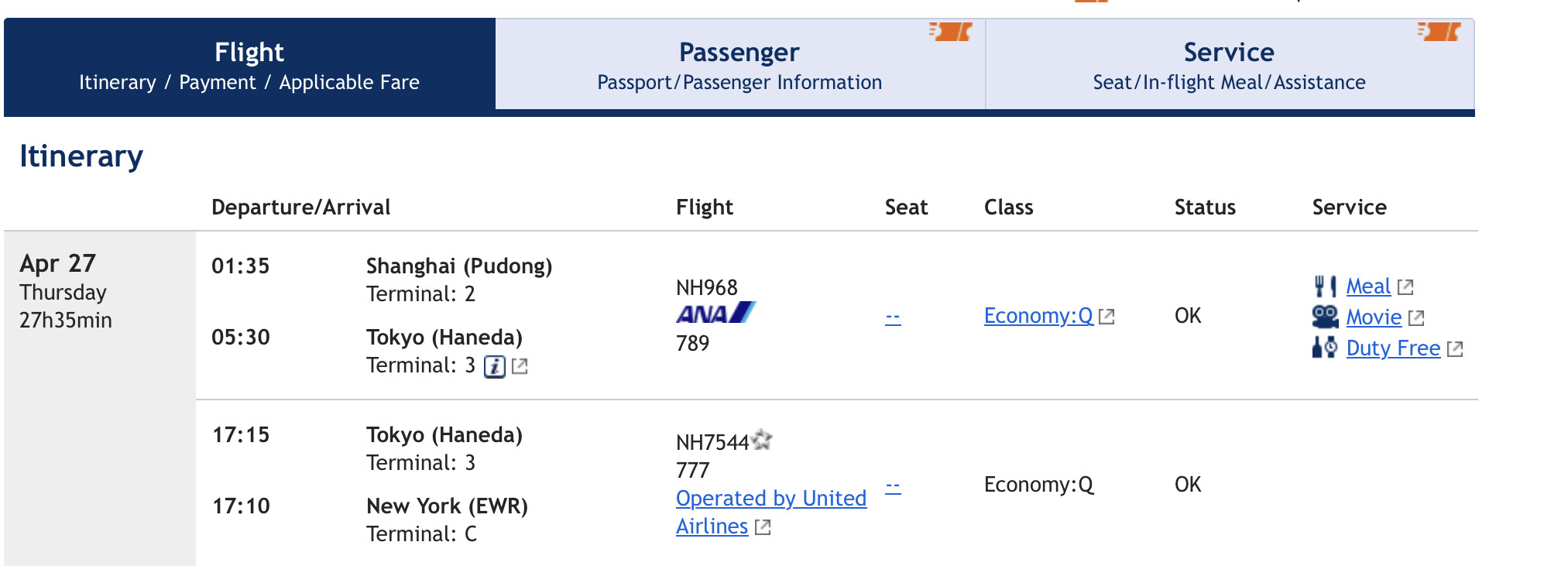The height and width of the screenshot is (566, 1568).
Task: Click the fork and knife meal icon
Action: 1325,286
